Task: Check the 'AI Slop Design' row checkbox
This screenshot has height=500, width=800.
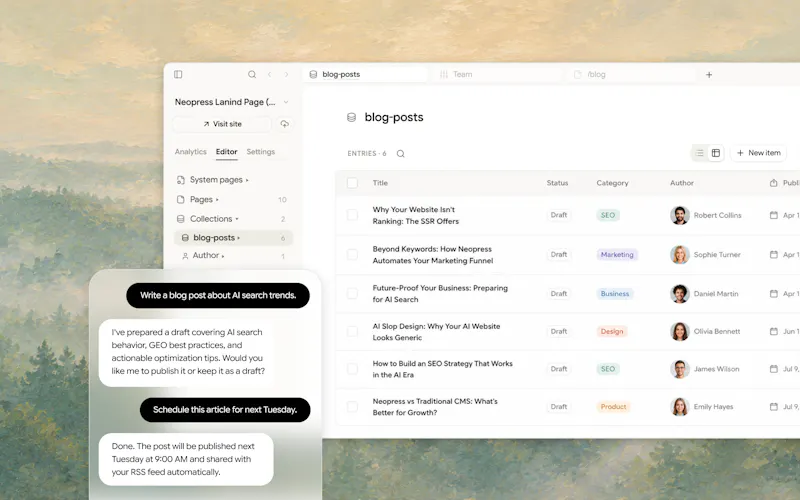Action: pyautogui.click(x=352, y=332)
